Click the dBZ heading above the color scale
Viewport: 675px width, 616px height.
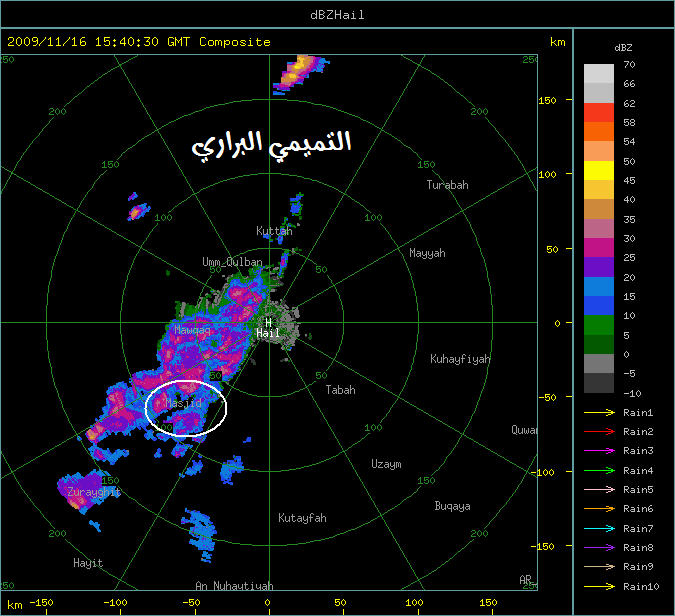tap(623, 48)
